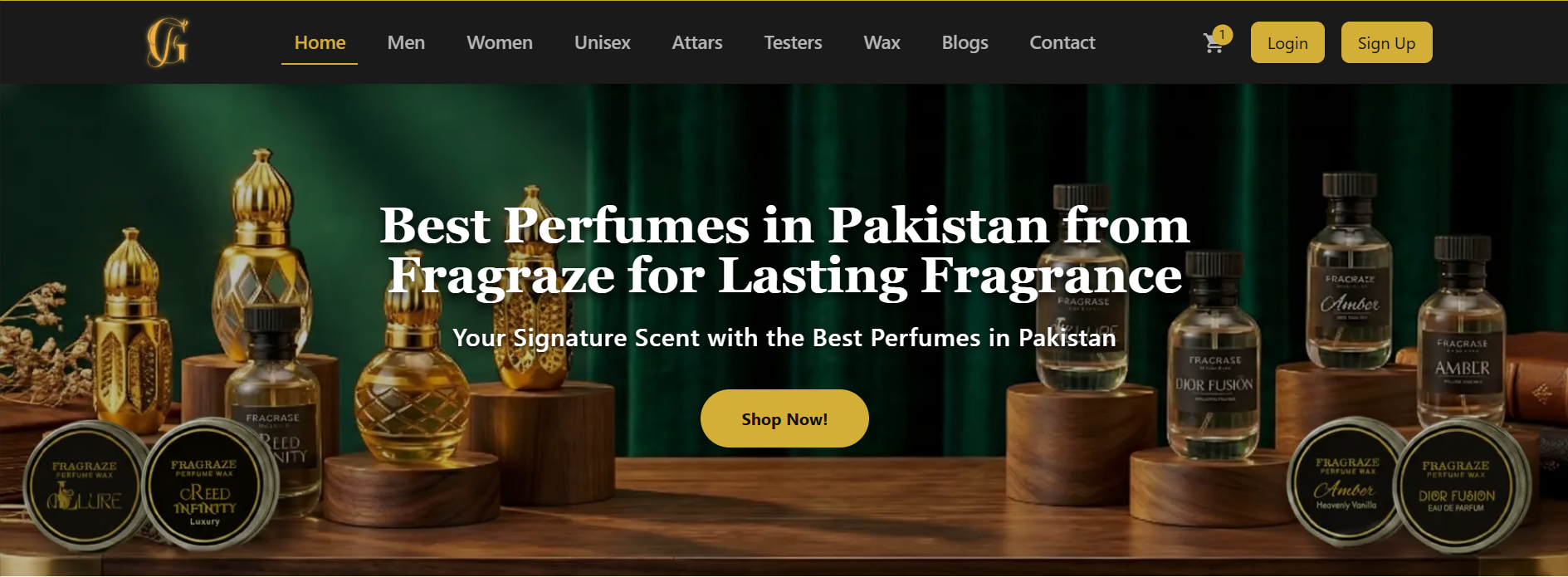This screenshot has height=577, width=1568.
Task: Open the Contact page
Action: pos(1062,42)
